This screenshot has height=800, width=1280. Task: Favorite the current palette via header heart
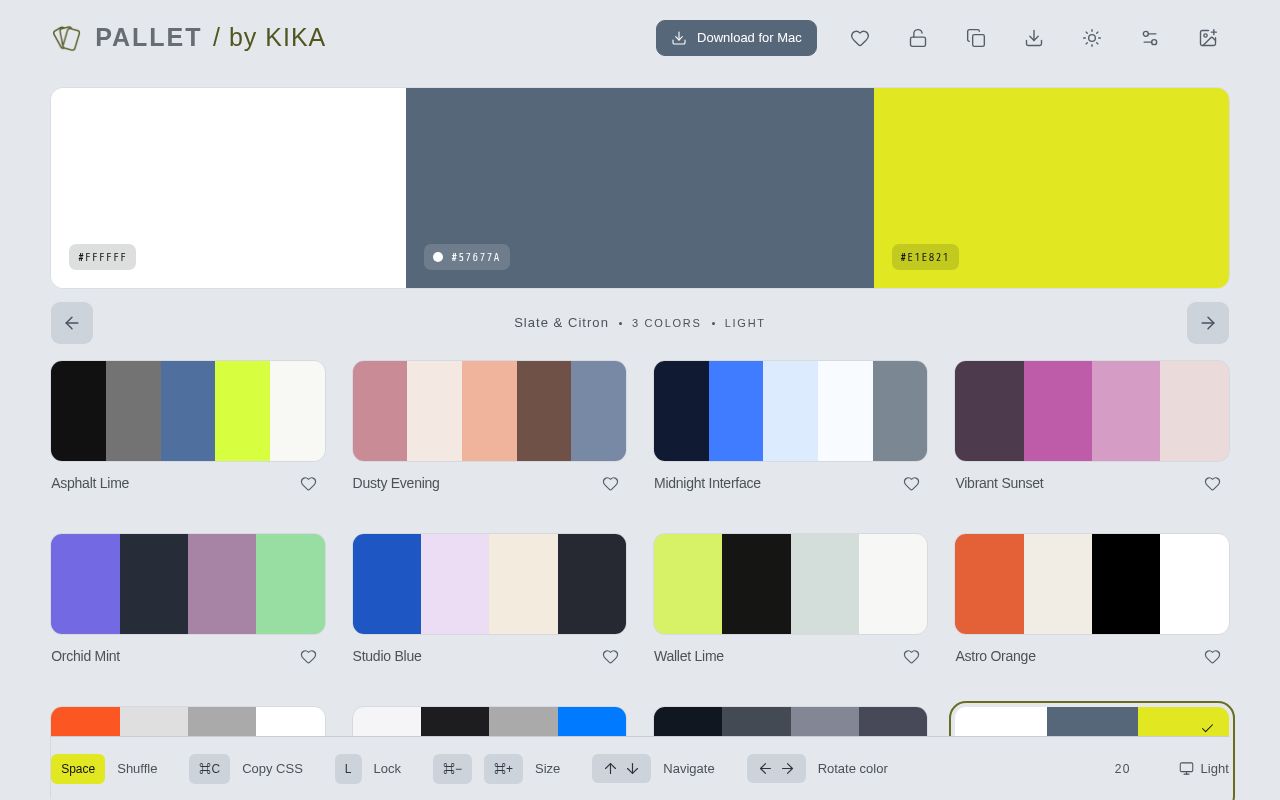click(x=860, y=38)
